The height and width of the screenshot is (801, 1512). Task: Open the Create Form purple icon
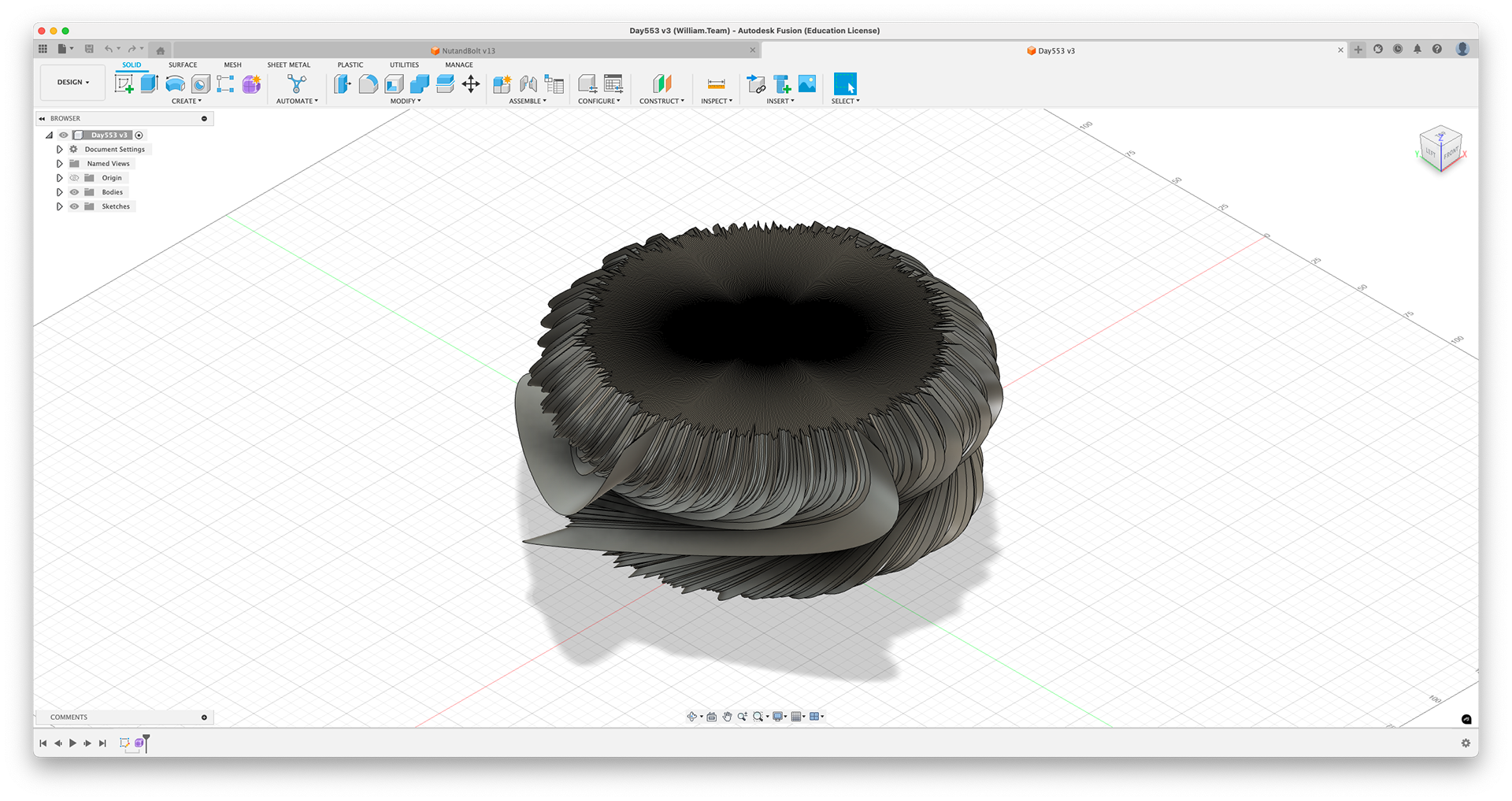(251, 84)
